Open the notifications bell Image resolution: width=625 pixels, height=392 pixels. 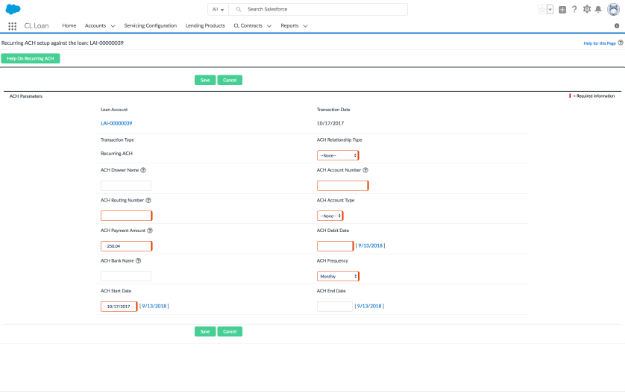[598, 9]
